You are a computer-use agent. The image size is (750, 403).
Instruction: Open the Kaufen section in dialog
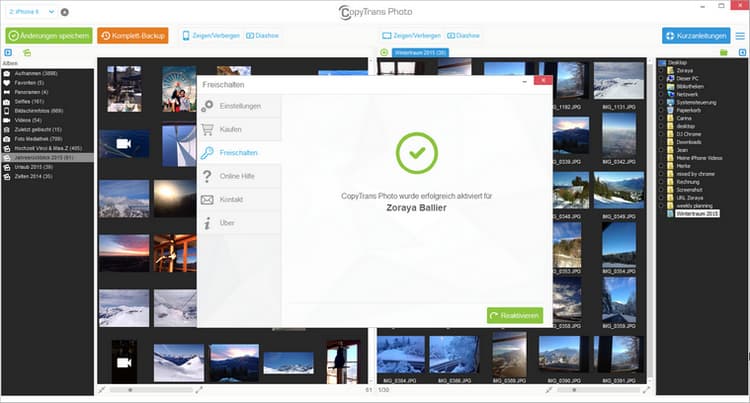point(239,130)
